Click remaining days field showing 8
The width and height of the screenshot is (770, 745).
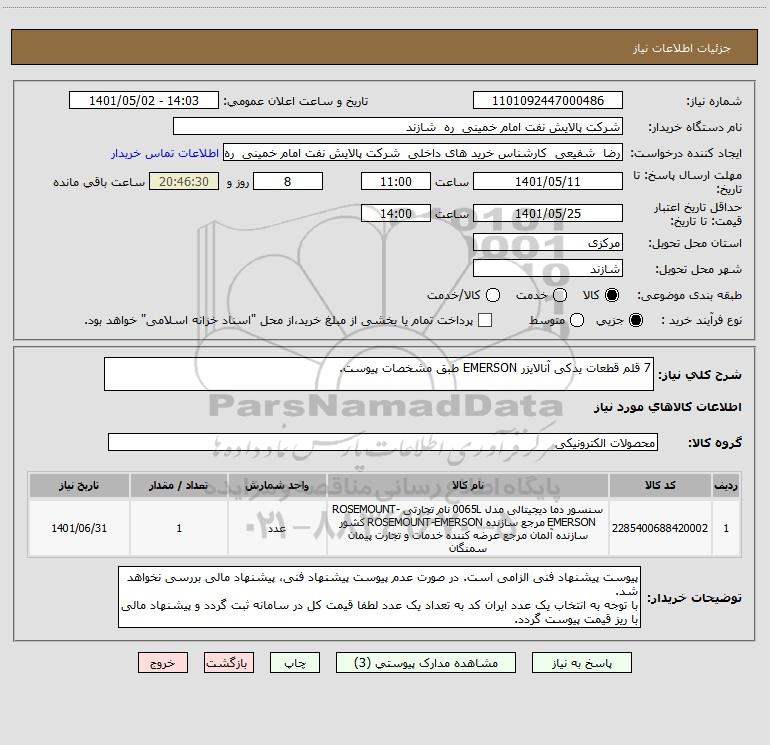coord(288,181)
